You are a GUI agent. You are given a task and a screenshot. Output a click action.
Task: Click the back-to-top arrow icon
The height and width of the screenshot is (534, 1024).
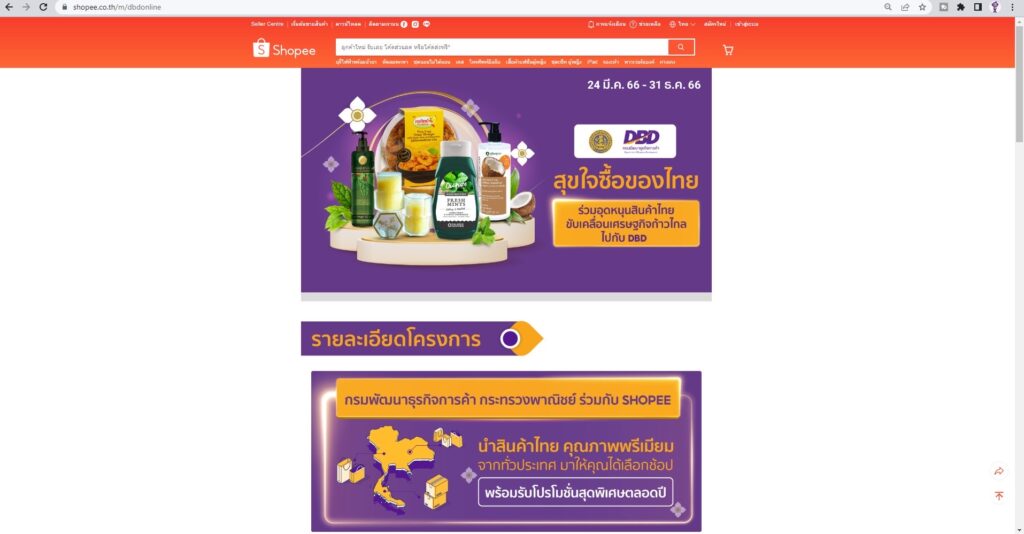click(999, 496)
